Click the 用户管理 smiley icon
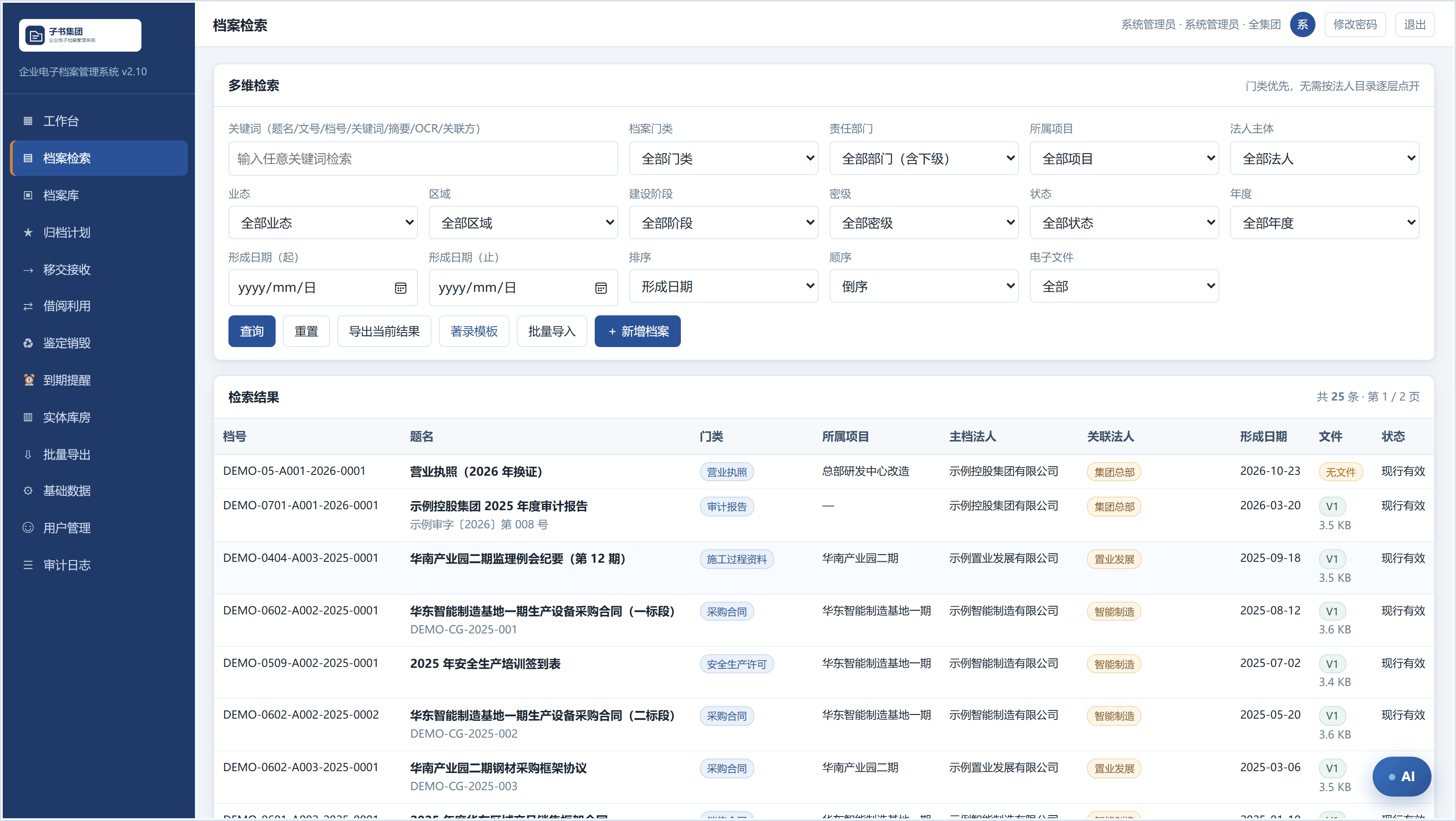The height and width of the screenshot is (821, 1456). 28,528
